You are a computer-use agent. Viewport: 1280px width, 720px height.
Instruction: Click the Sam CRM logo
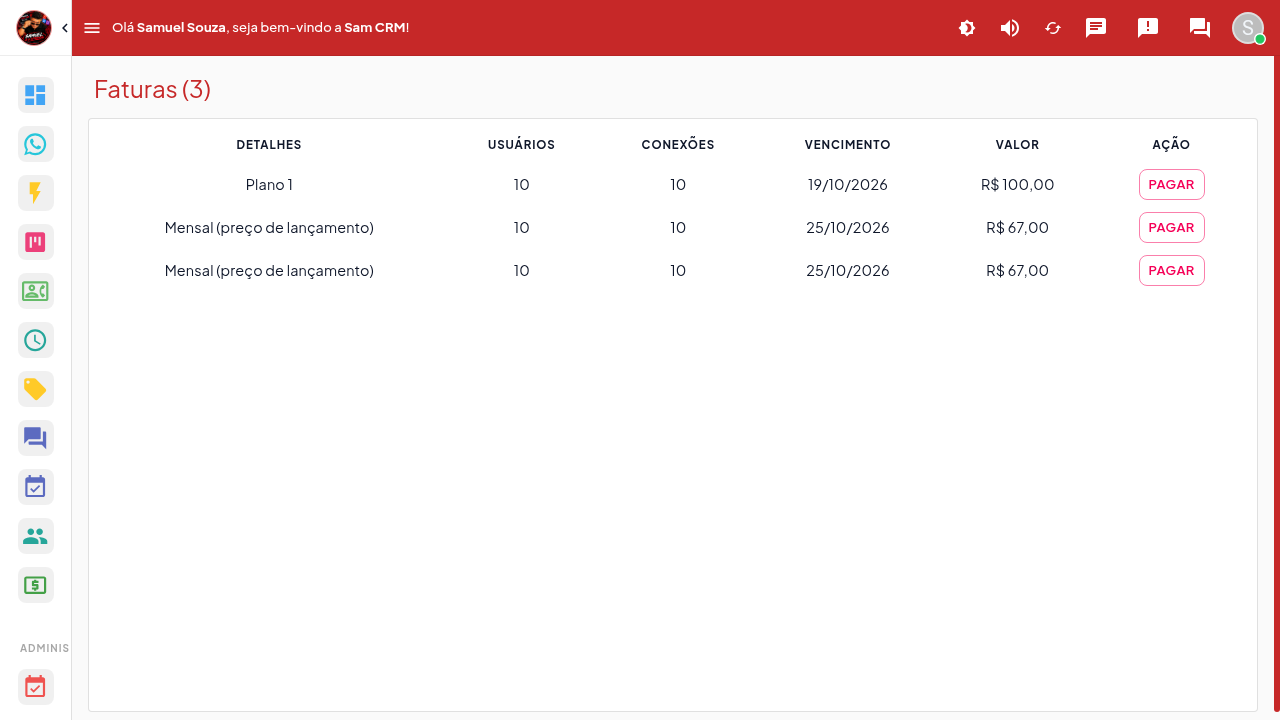tap(34, 28)
